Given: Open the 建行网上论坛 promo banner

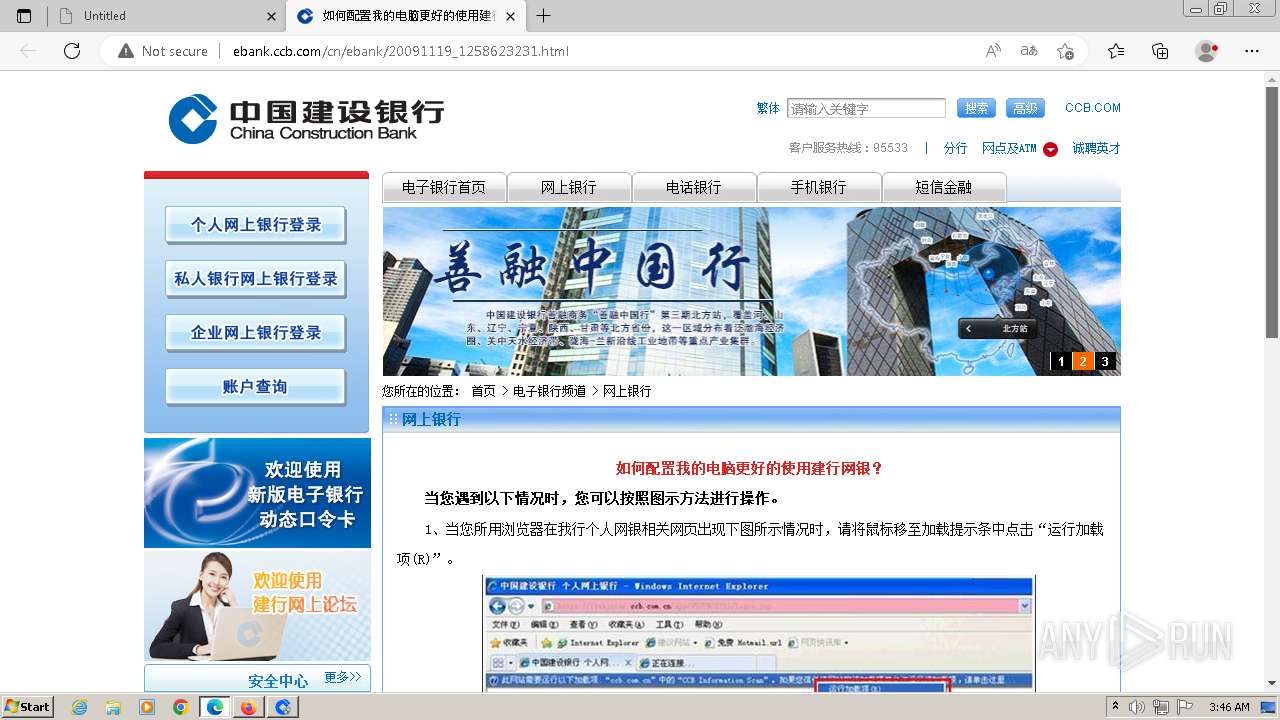Looking at the screenshot, I should click(257, 605).
